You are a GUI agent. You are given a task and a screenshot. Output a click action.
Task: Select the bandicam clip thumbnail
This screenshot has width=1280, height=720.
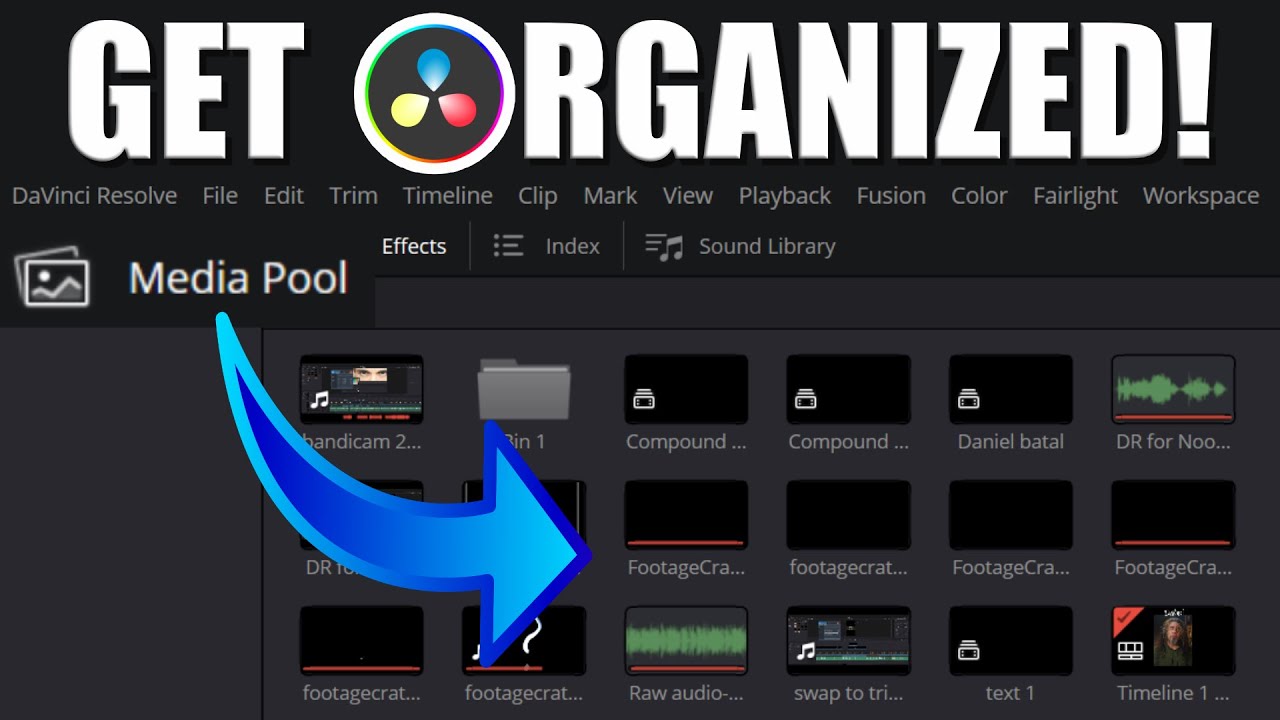coord(362,389)
